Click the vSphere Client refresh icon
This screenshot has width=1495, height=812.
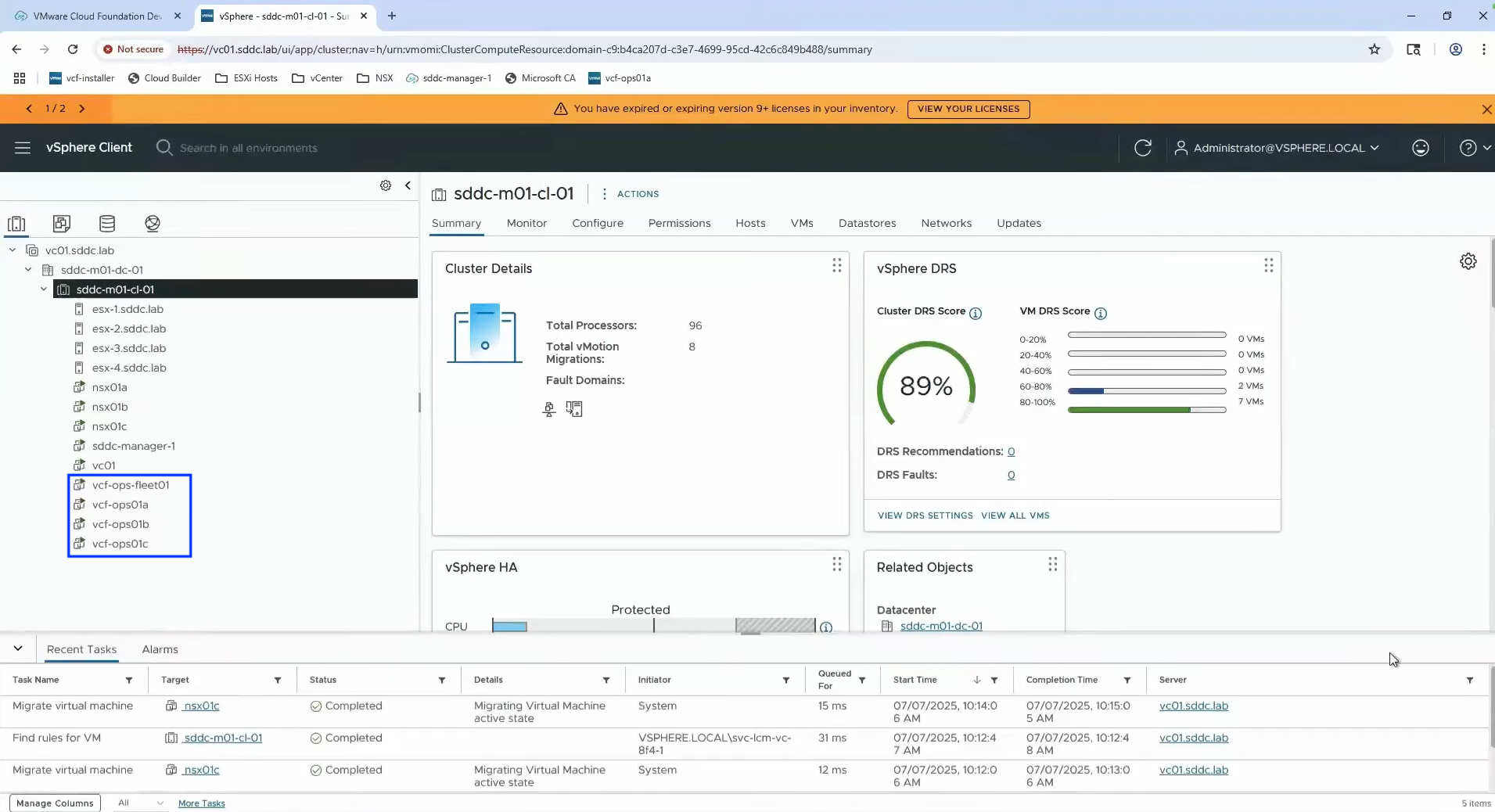click(1142, 148)
